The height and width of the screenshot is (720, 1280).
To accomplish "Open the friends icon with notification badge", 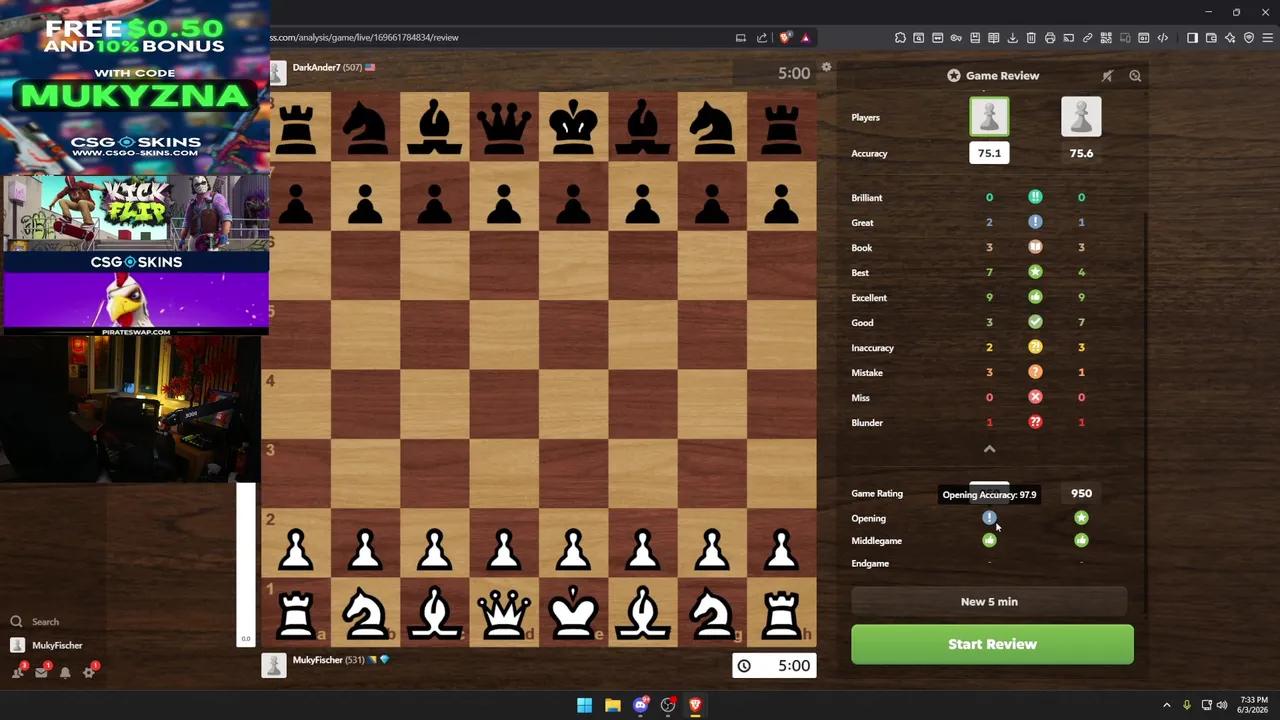I will pos(17,672).
